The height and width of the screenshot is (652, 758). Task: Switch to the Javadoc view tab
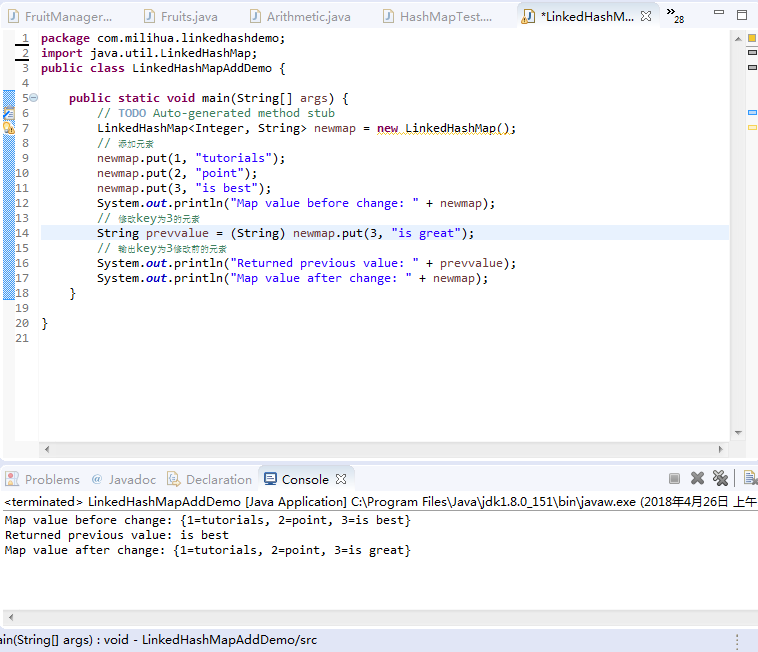click(x=124, y=479)
